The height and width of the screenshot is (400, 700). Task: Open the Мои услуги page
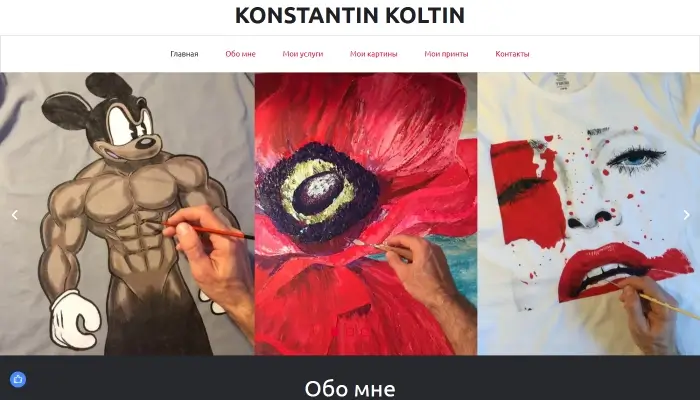[x=303, y=54]
